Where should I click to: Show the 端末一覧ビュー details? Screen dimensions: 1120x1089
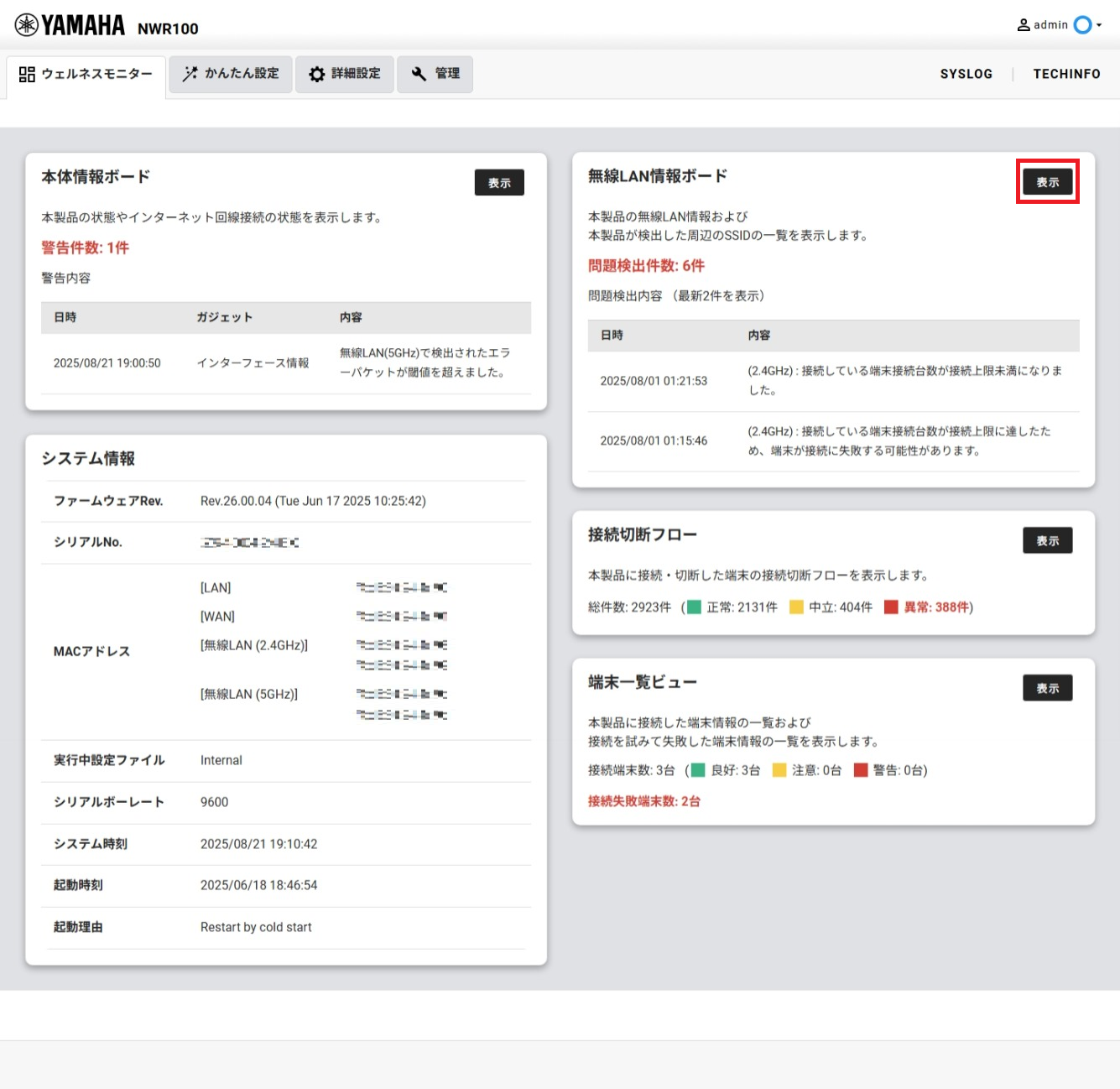point(1047,687)
